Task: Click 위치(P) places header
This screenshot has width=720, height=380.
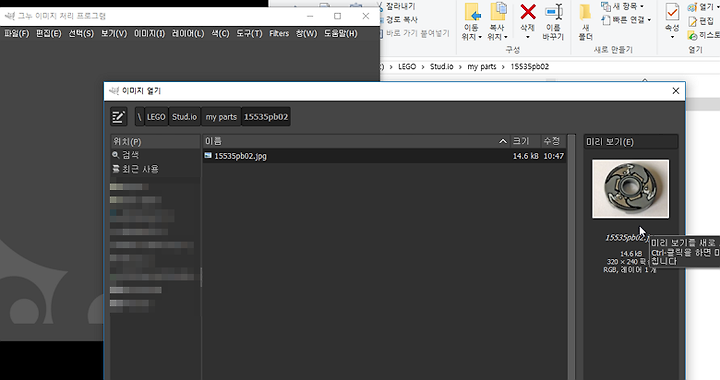Action: pyautogui.click(x=127, y=142)
